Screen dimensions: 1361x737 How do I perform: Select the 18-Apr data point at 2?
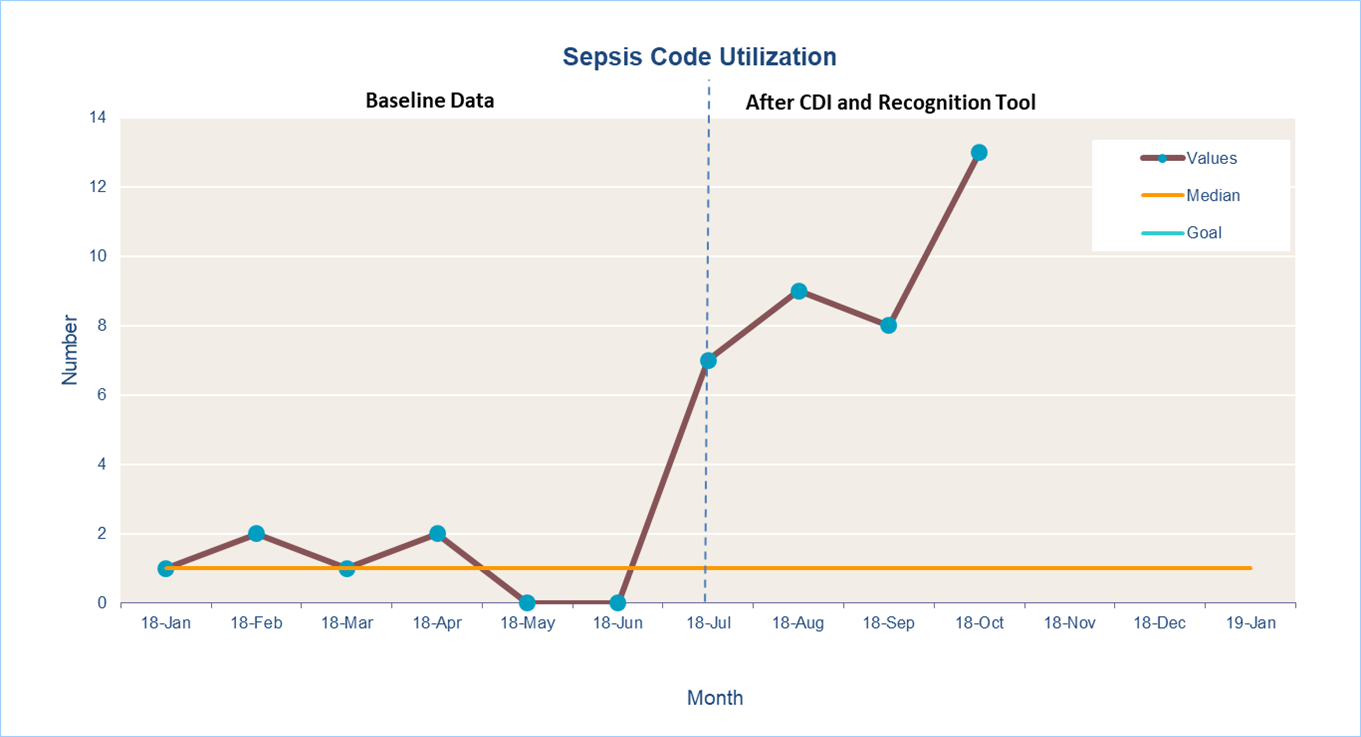437,533
